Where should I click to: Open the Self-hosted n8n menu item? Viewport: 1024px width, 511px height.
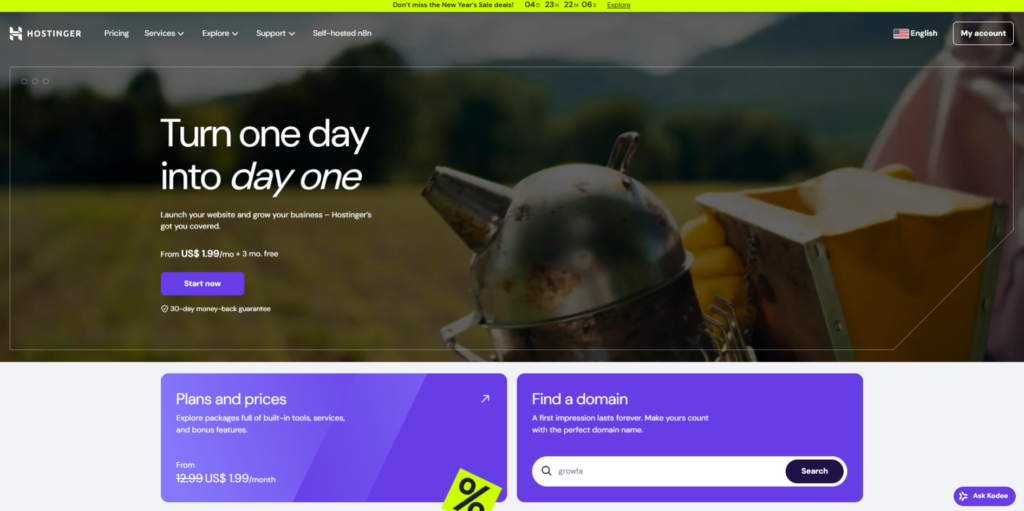342,33
